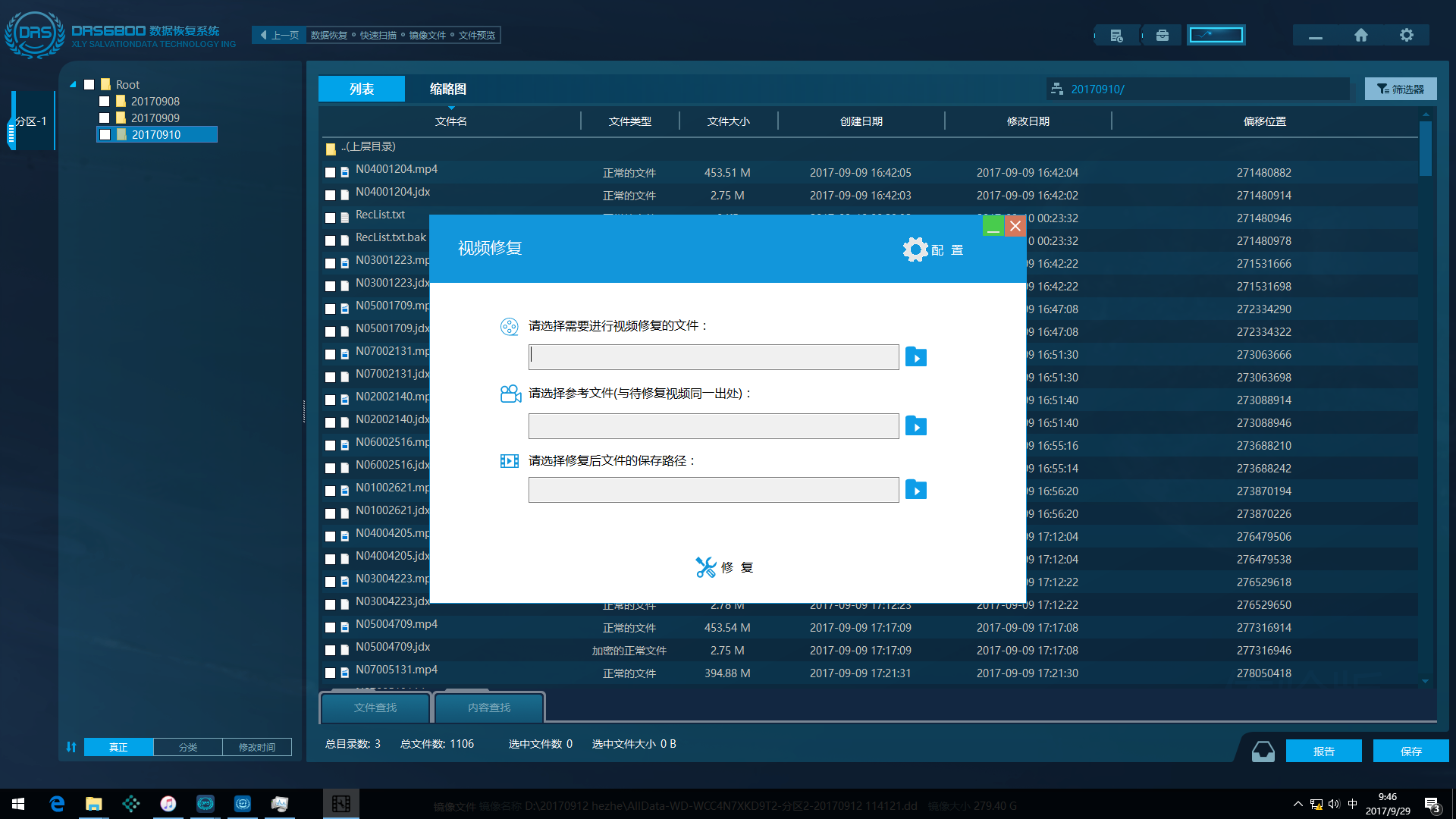The width and height of the screenshot is (1456, 819).
Task: Tick the checkbox for folder 20170908
Action: click(105, 102)
